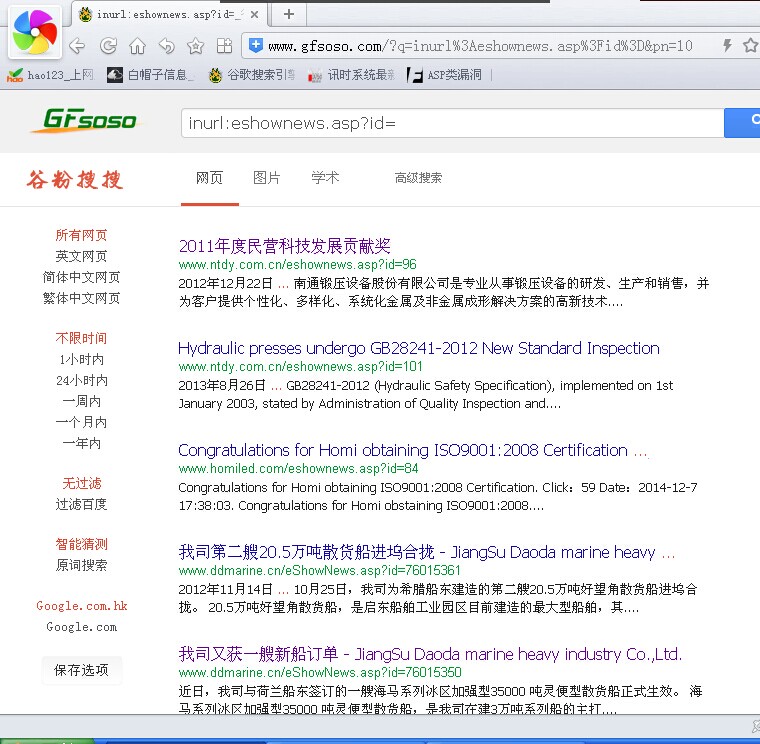Open the grid apps icon
The image size is (760, 744).
224,46
